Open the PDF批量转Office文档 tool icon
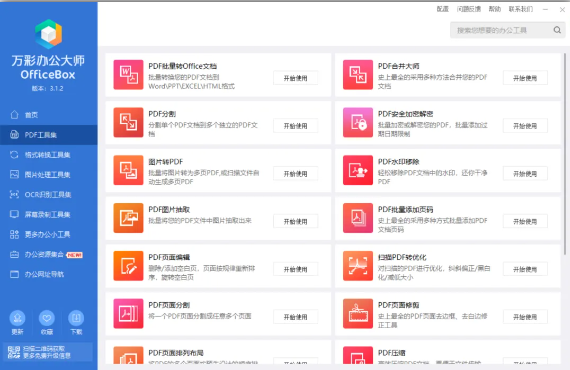The height and width of the screenshot is (370, 570). click(x=128, y=75)
